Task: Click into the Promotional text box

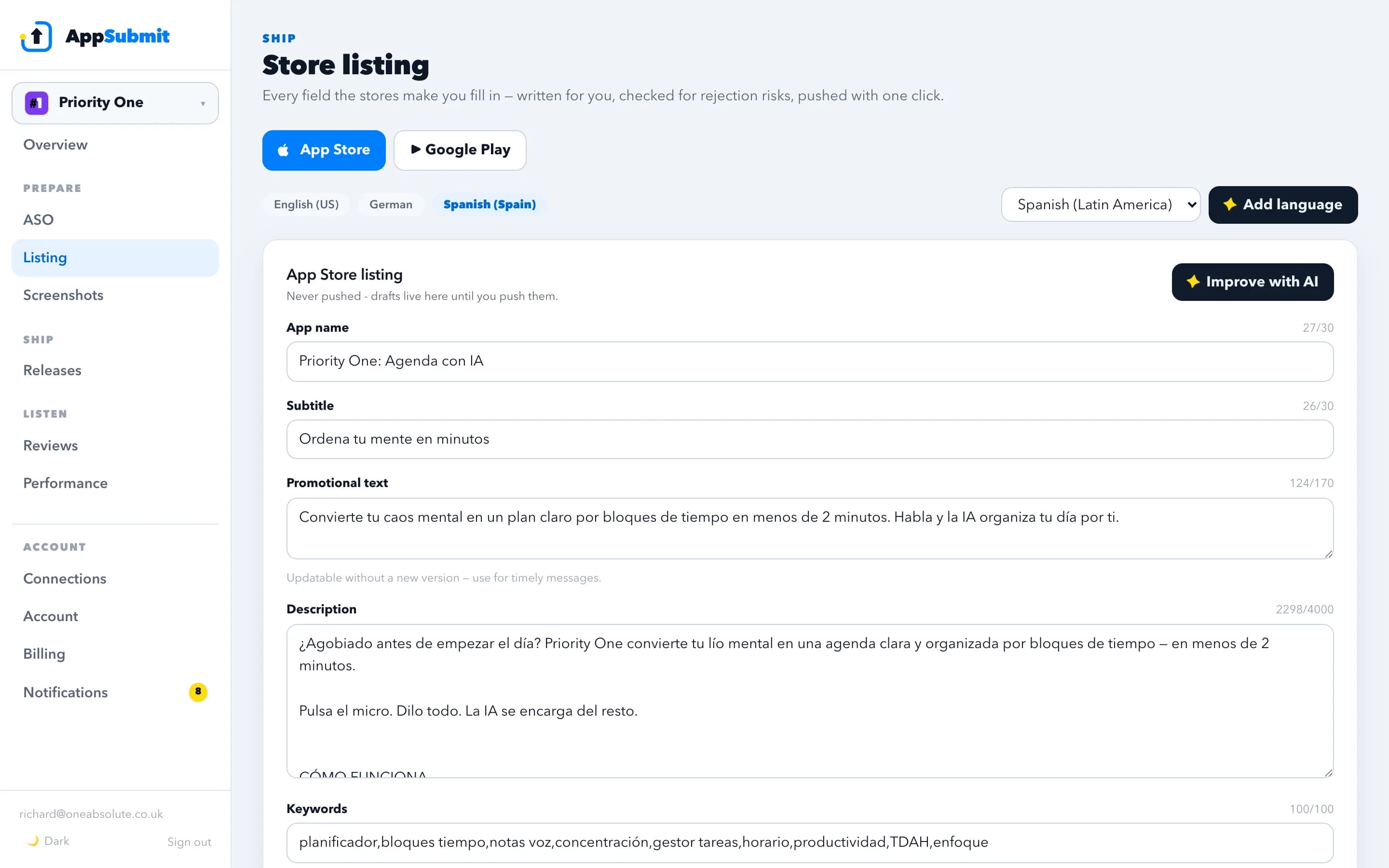Action: pyautogui.click(x=810, y=528)
